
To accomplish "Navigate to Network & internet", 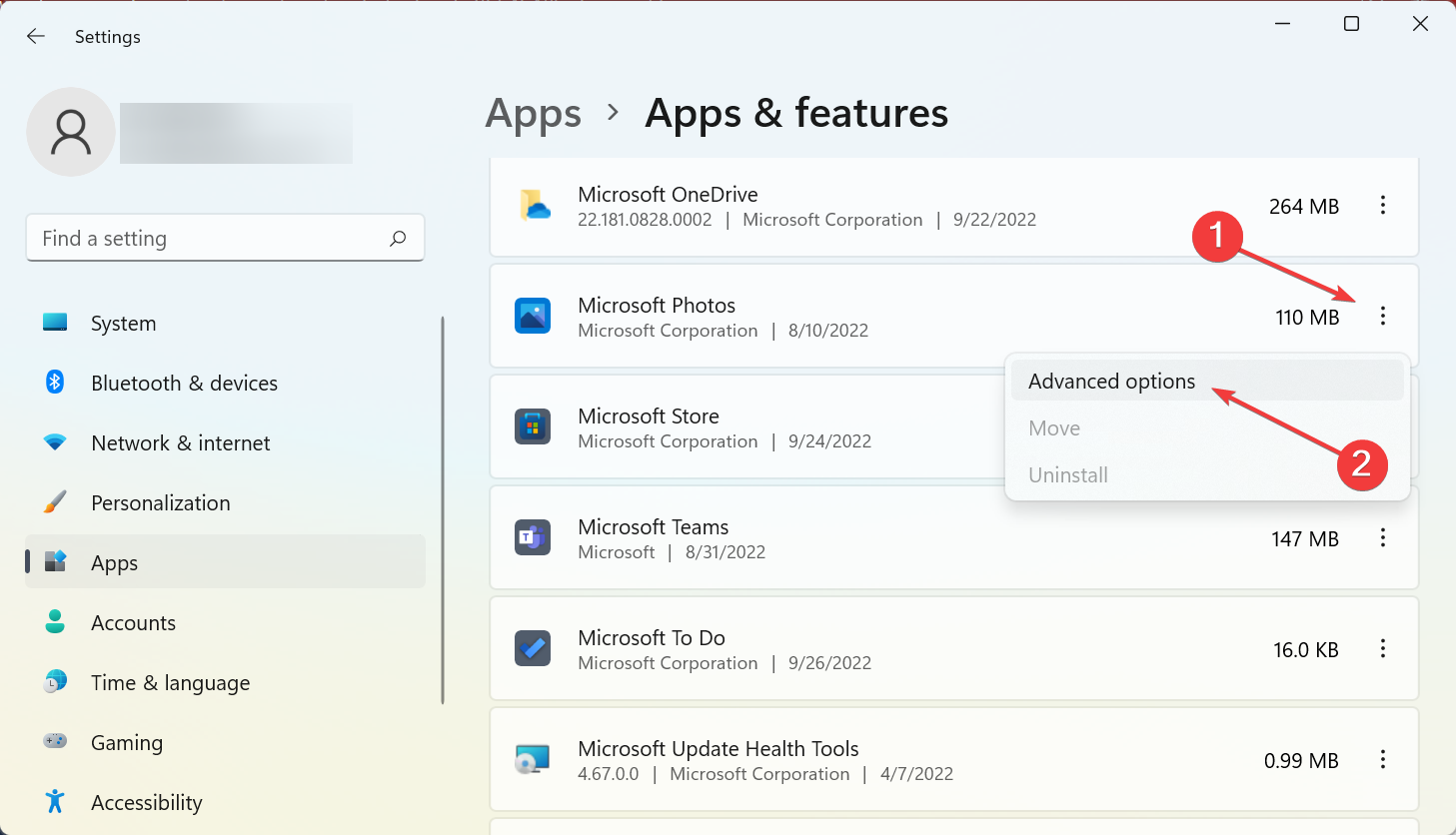I will 180,443.
